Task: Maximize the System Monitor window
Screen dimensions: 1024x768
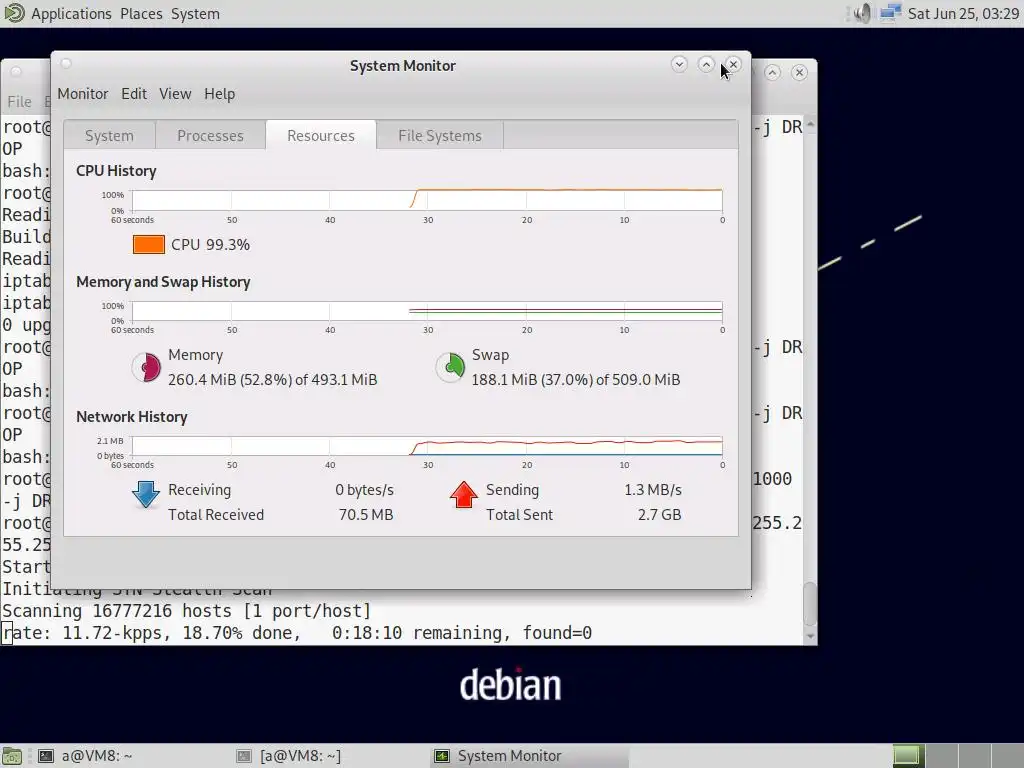Action: [x=706, y=64]
